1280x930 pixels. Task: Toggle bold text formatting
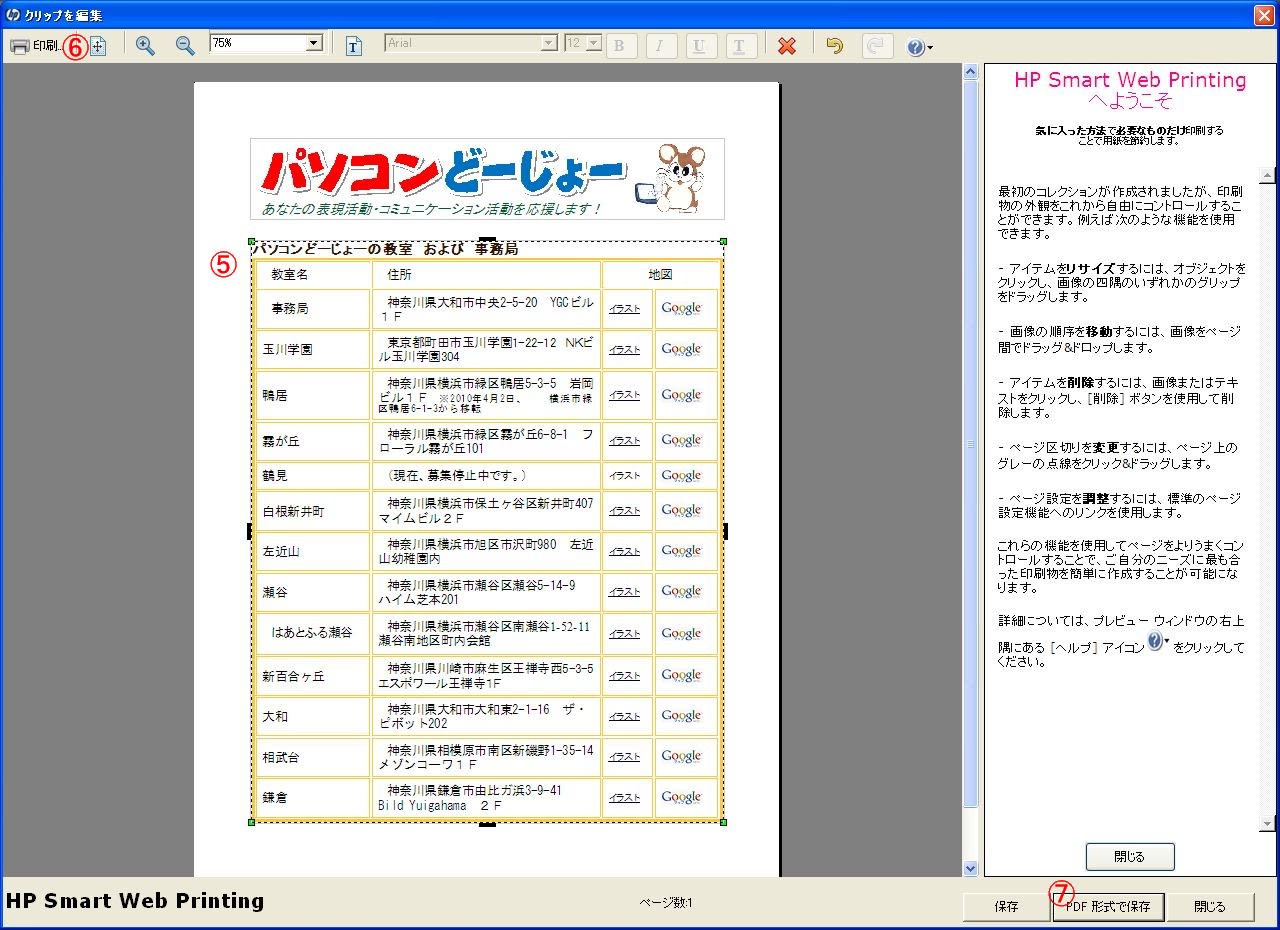621,46
